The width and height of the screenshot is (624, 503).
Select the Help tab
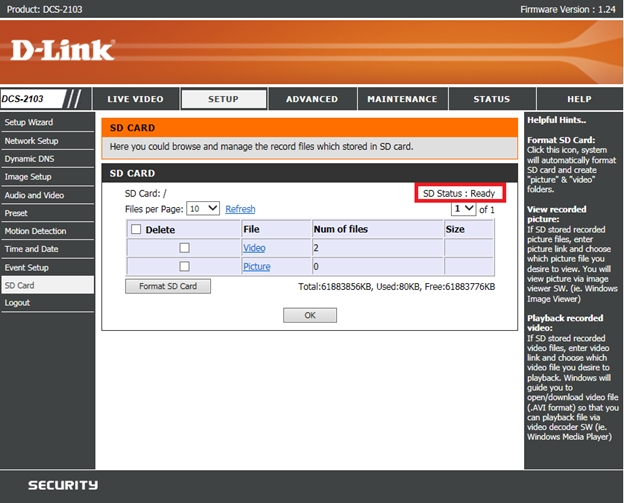[579, 99]
